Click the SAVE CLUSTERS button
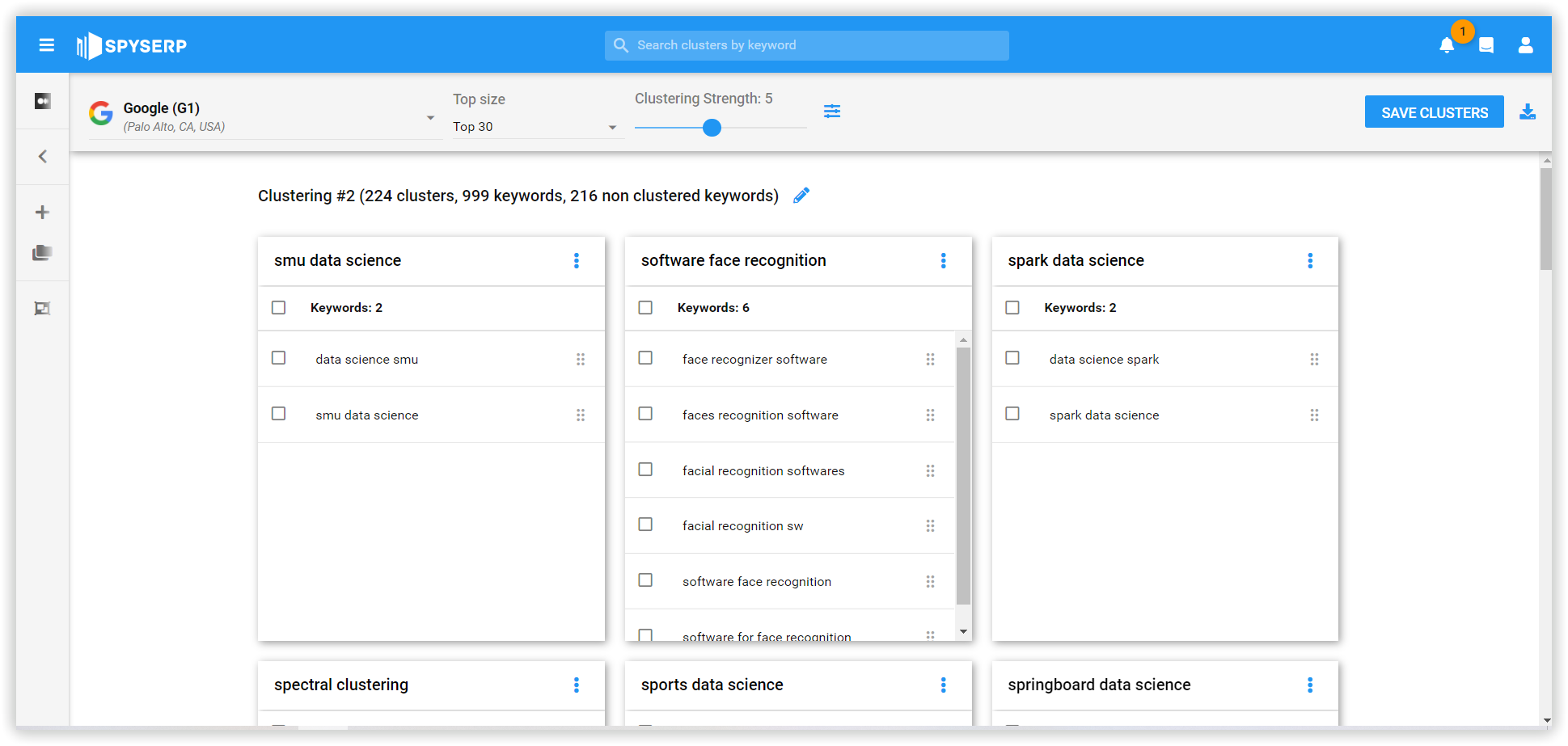 pyautogui.click(x=1434, y=112)
